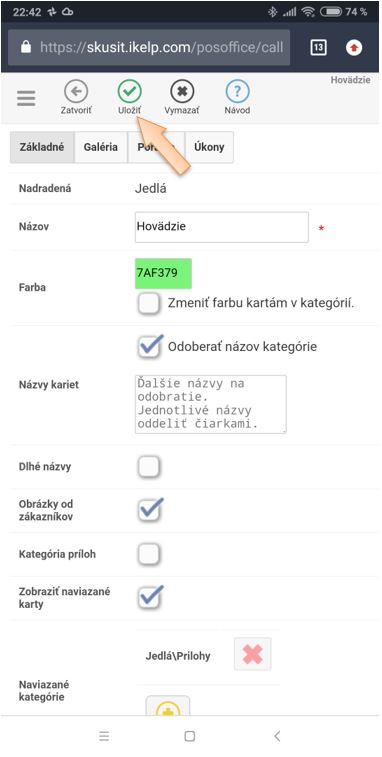Switch to the Galéria tab
Screen dimensions: 382x757
point(100,147)
